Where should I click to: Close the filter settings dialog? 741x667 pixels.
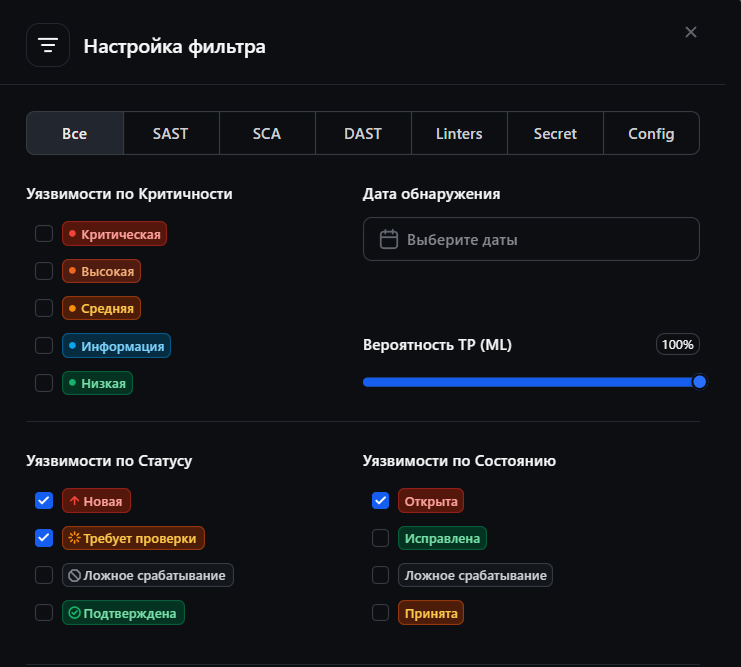[x=690, y=32]
